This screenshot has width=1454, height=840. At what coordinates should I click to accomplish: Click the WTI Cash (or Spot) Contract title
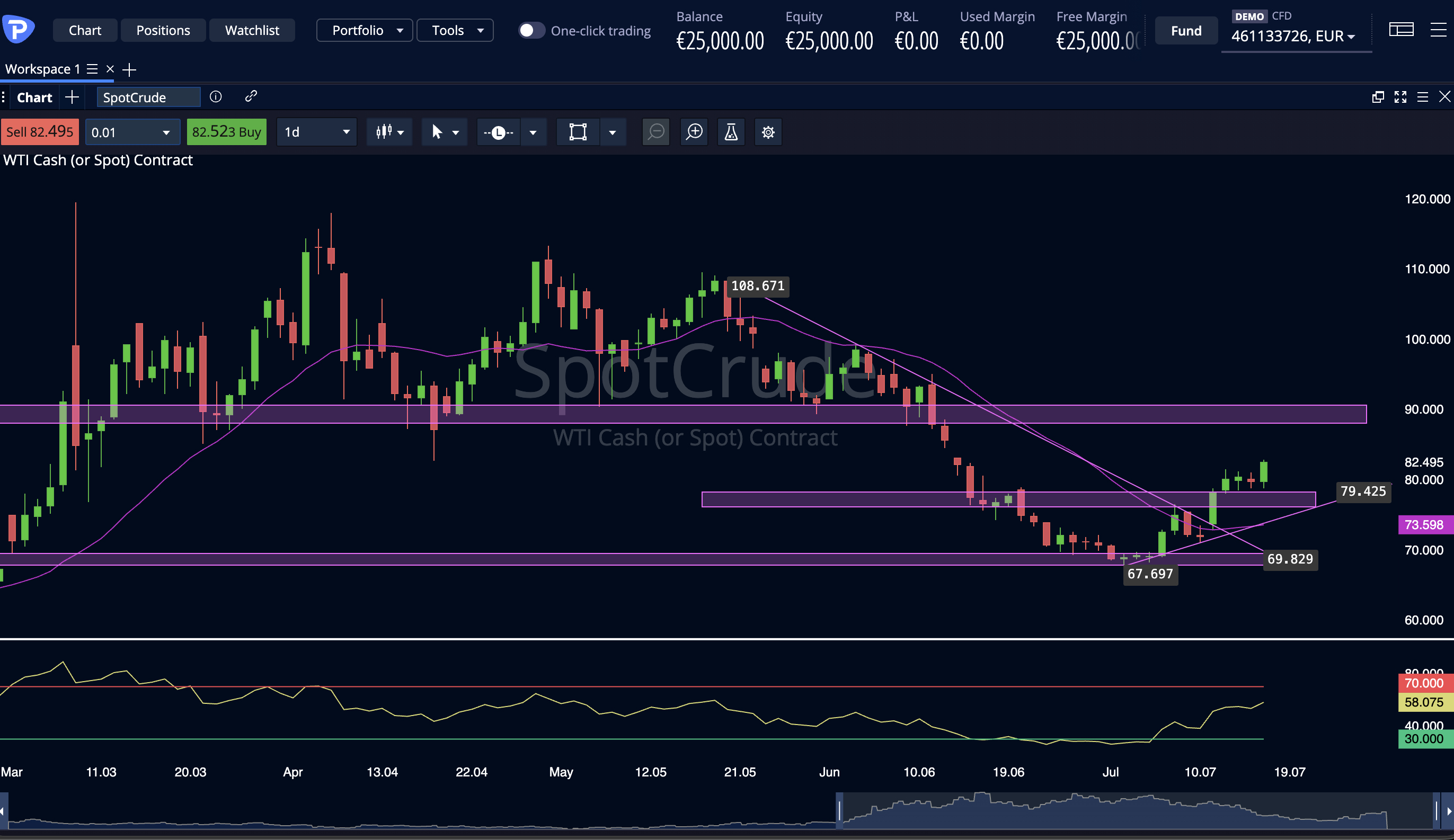tap(98, 160)
